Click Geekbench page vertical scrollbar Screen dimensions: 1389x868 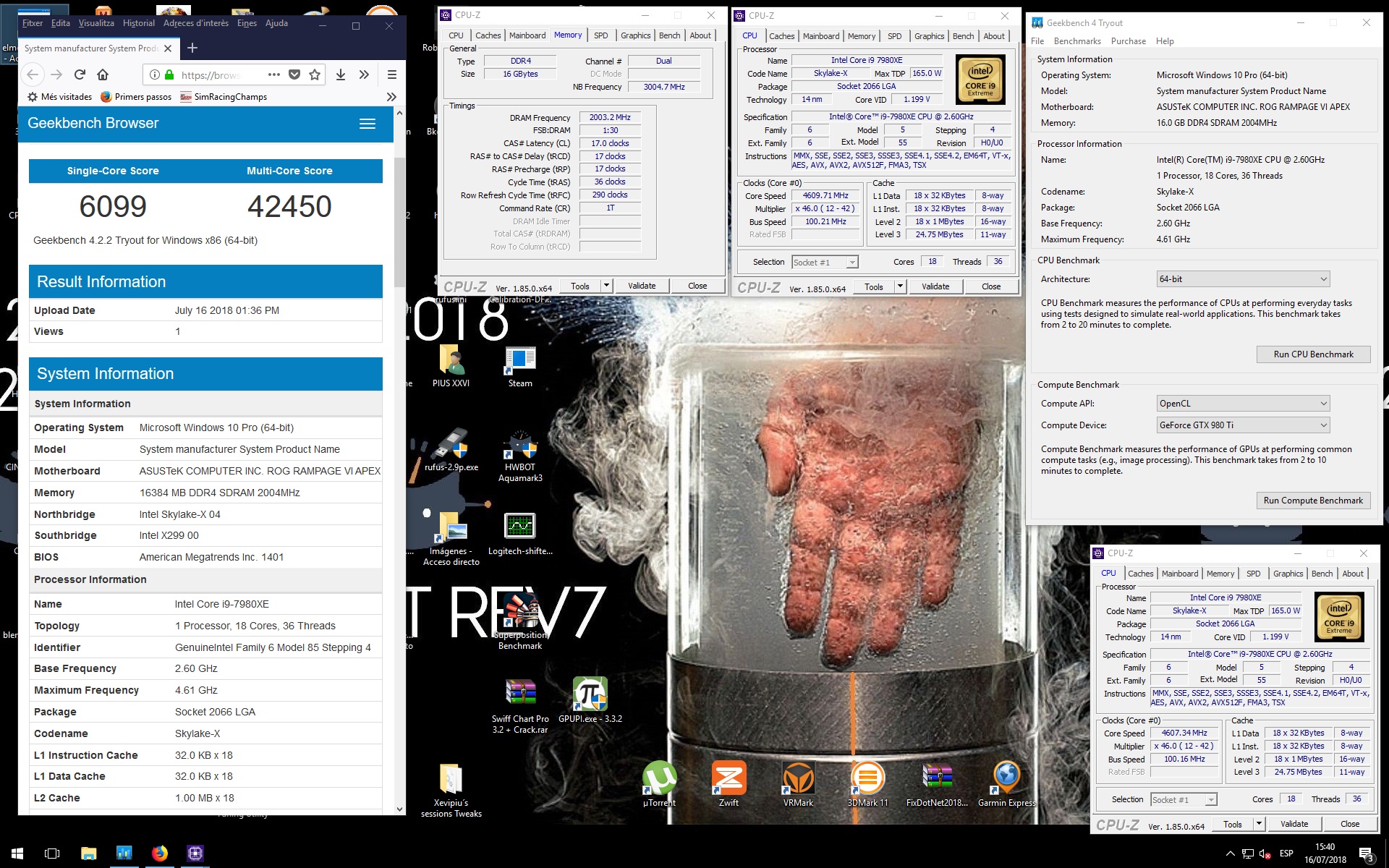[x=399, y=222]
